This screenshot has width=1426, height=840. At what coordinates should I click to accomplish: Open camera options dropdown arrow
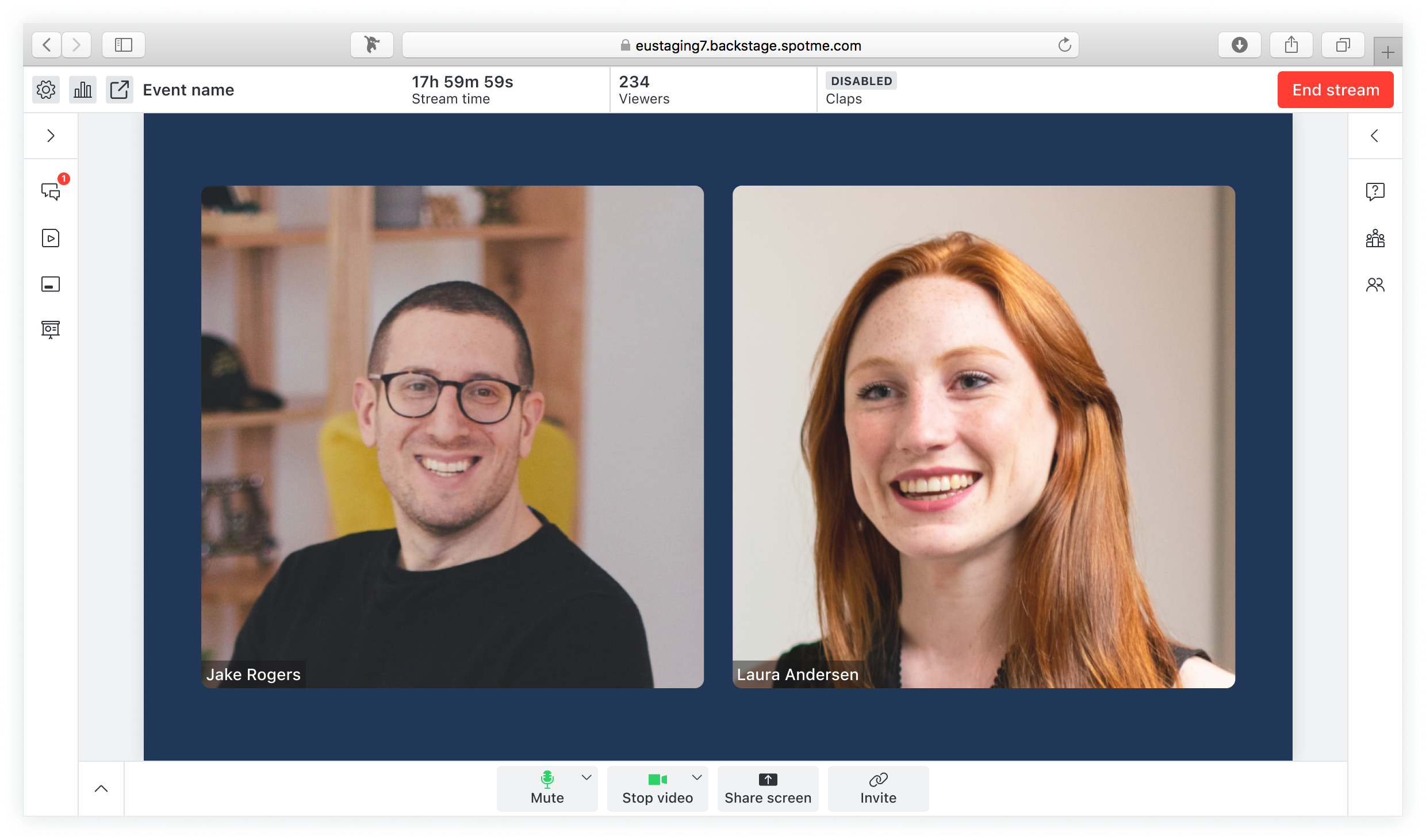[x=697, y=777]
